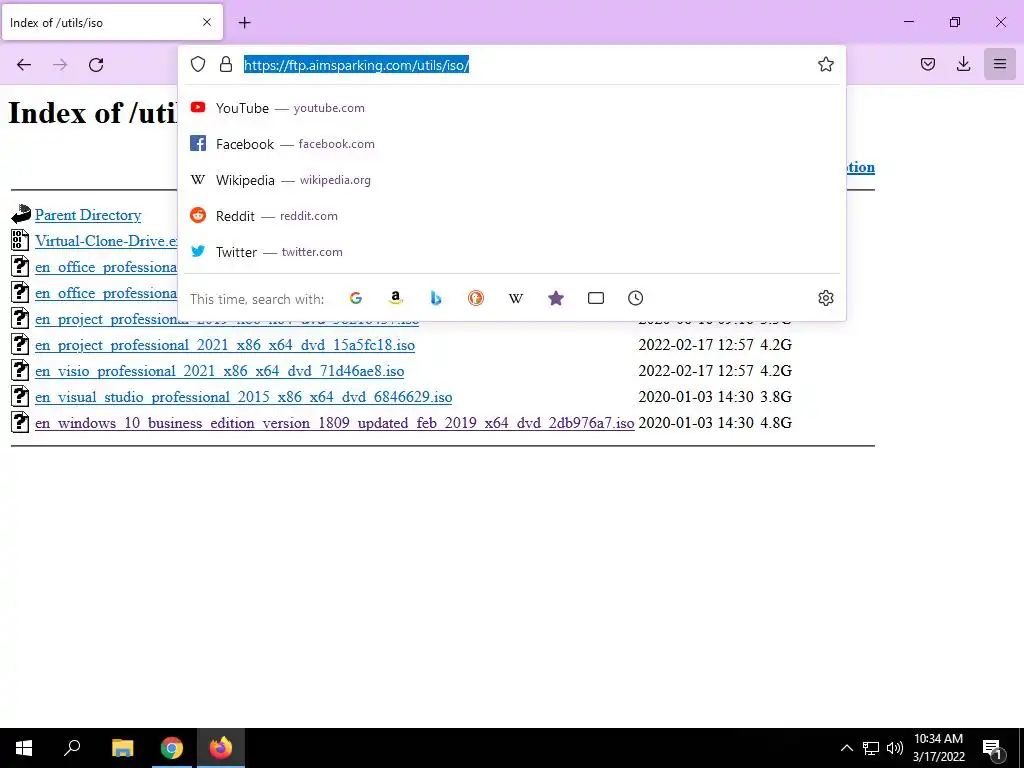Open en_visio_professional_2021 iso link
This screenshot has height=768, width=1024.
pyautogui.click(x=219, y=371)
